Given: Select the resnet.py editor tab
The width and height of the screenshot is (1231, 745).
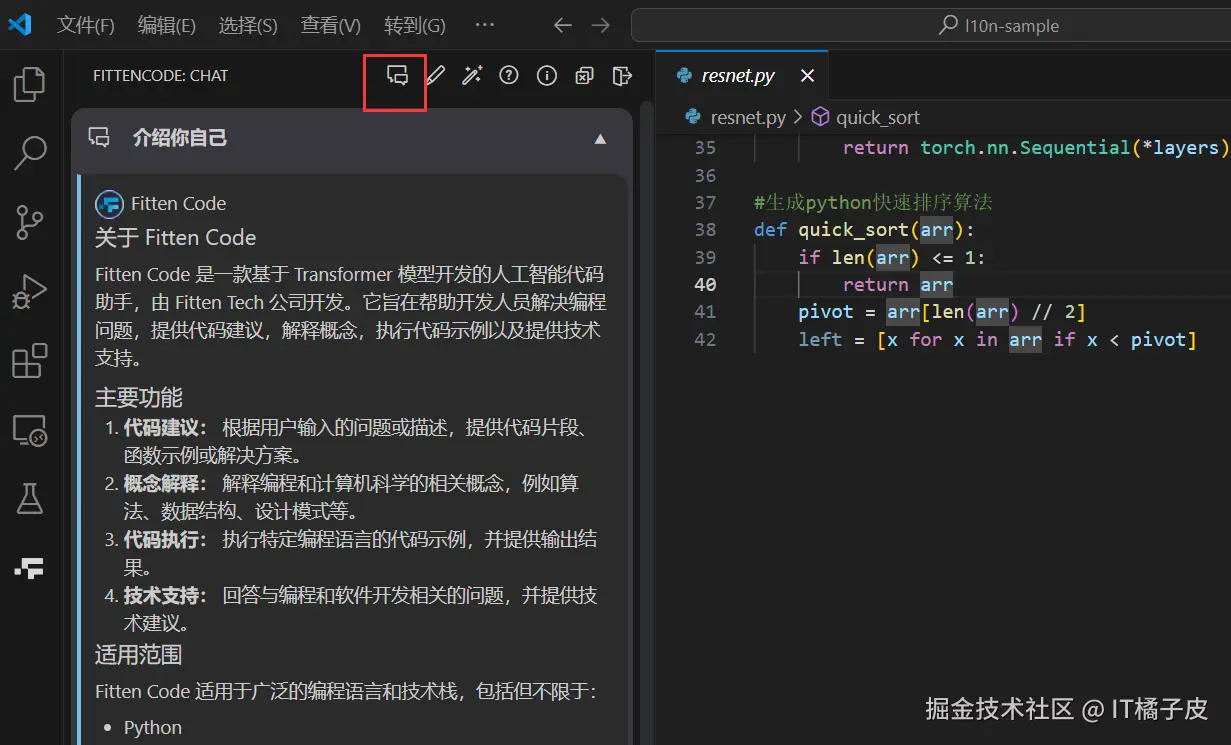Looking at the screenshot, I should point(743,76).
